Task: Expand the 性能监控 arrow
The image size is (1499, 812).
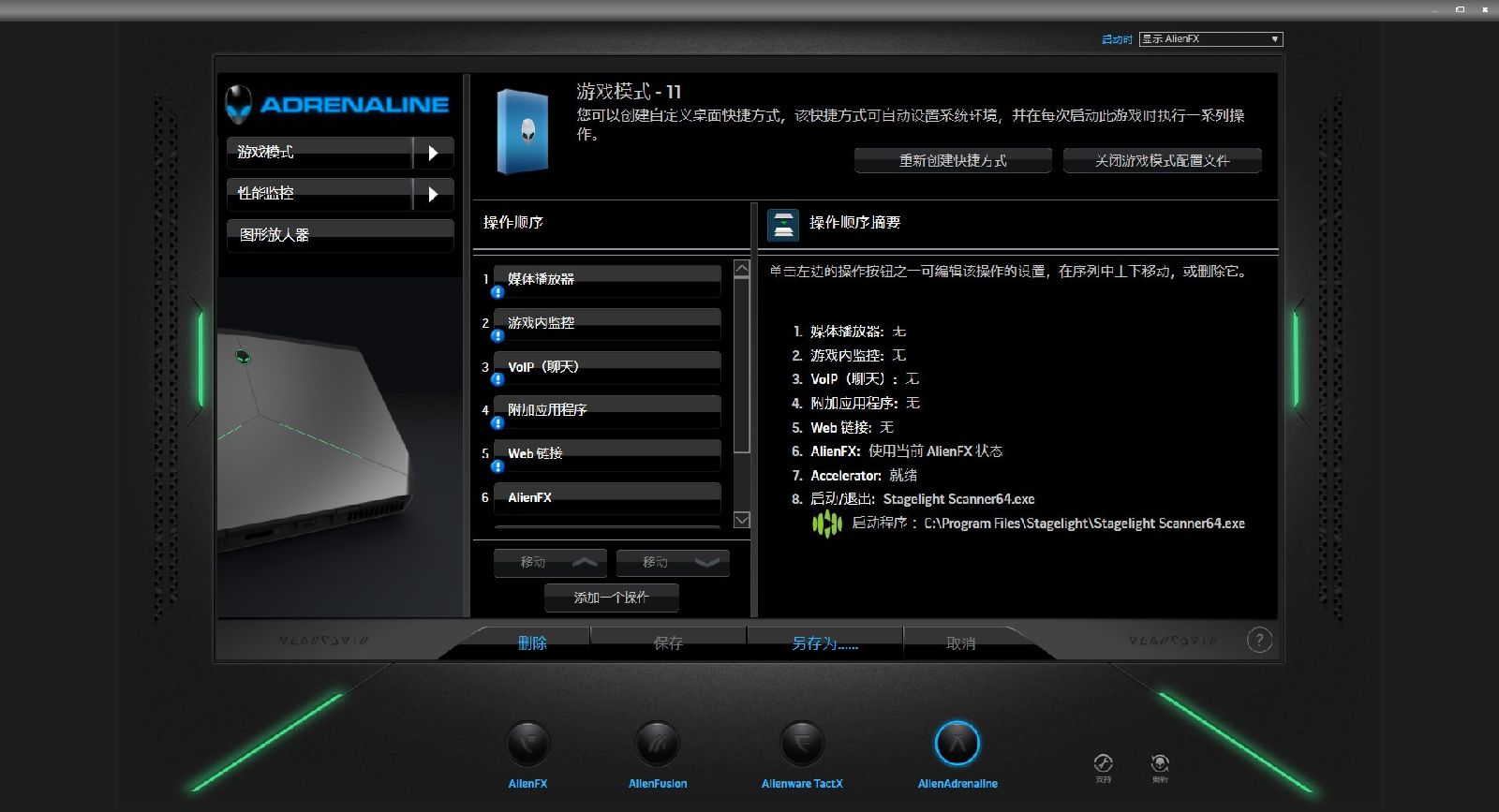Action: (x=433, y=194)
